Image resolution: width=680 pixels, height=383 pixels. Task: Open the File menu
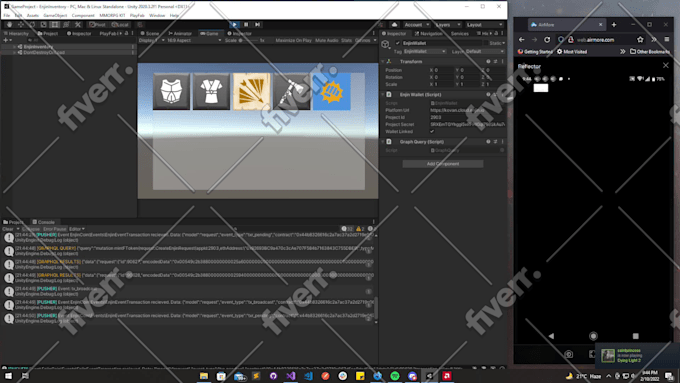point(7,15)
